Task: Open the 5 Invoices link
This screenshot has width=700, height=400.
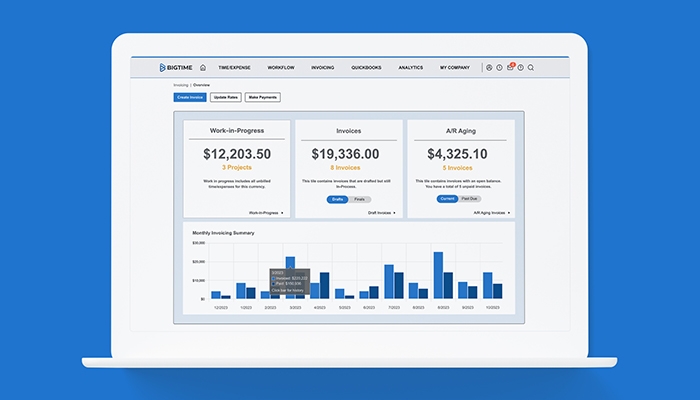Action: point(458,168)
